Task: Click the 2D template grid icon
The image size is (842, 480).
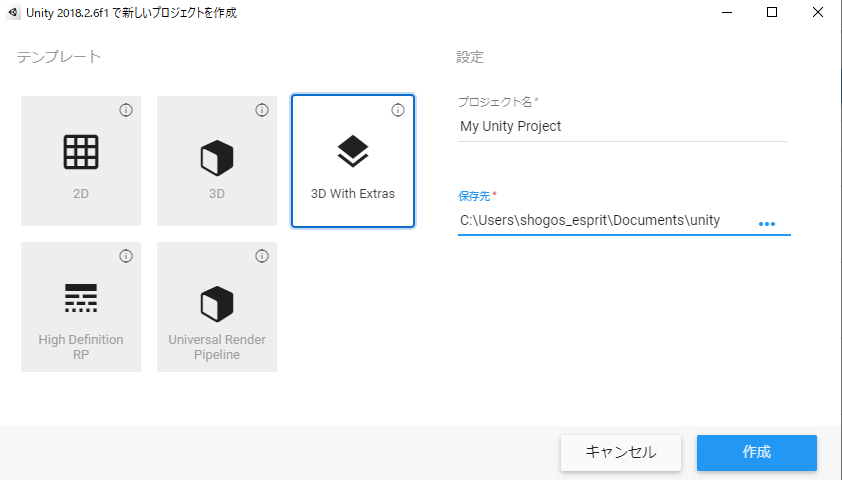Action: 81,152
